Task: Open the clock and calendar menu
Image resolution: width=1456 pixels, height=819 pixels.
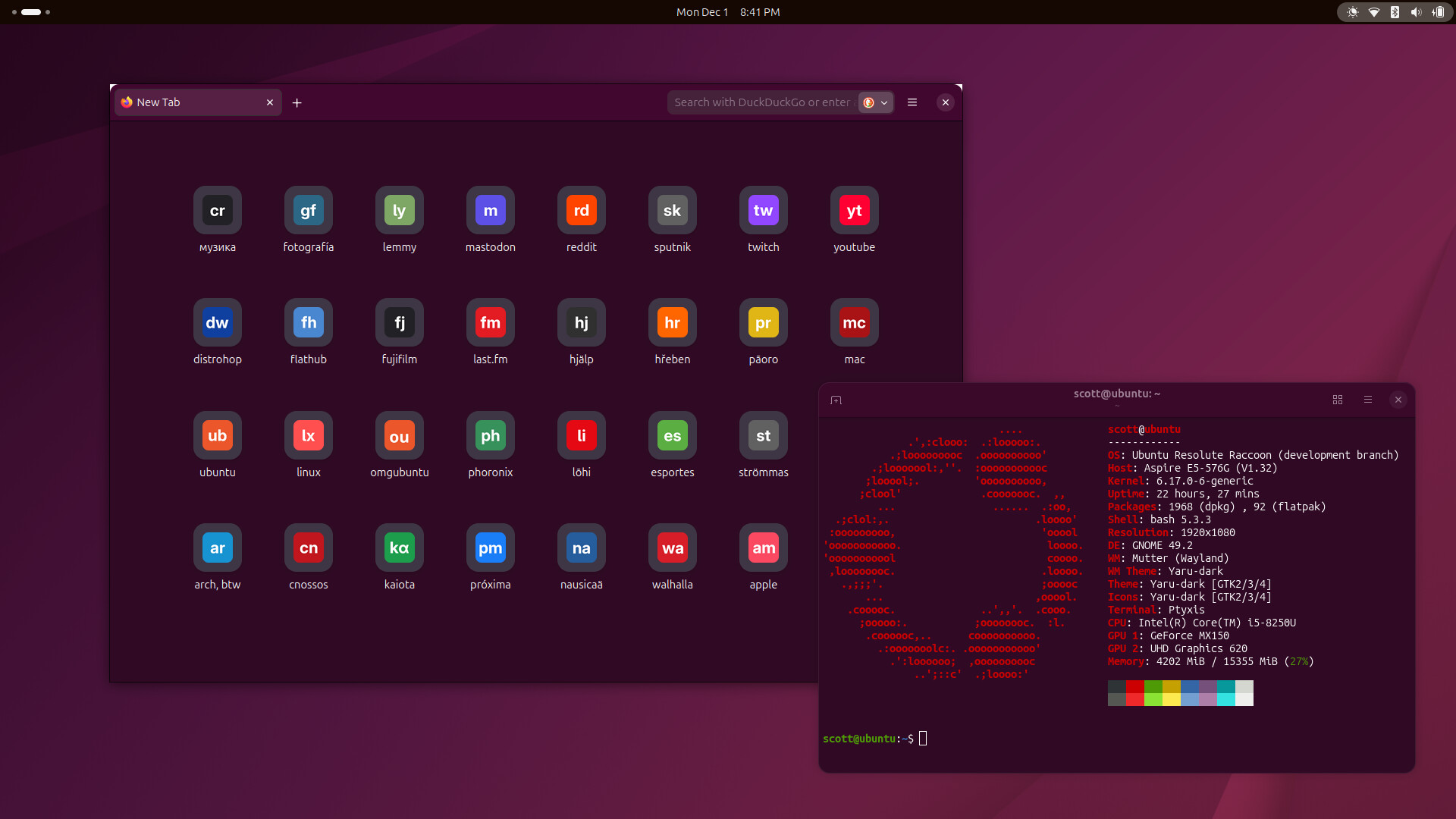Action: pos(727,12)
